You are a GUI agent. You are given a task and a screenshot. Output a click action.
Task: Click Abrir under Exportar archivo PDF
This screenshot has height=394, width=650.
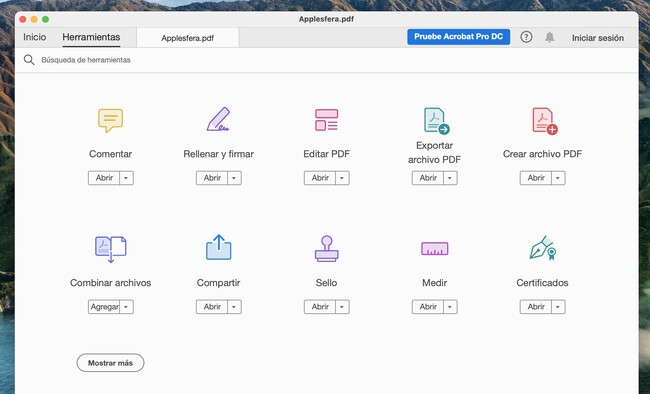[428, 178]
